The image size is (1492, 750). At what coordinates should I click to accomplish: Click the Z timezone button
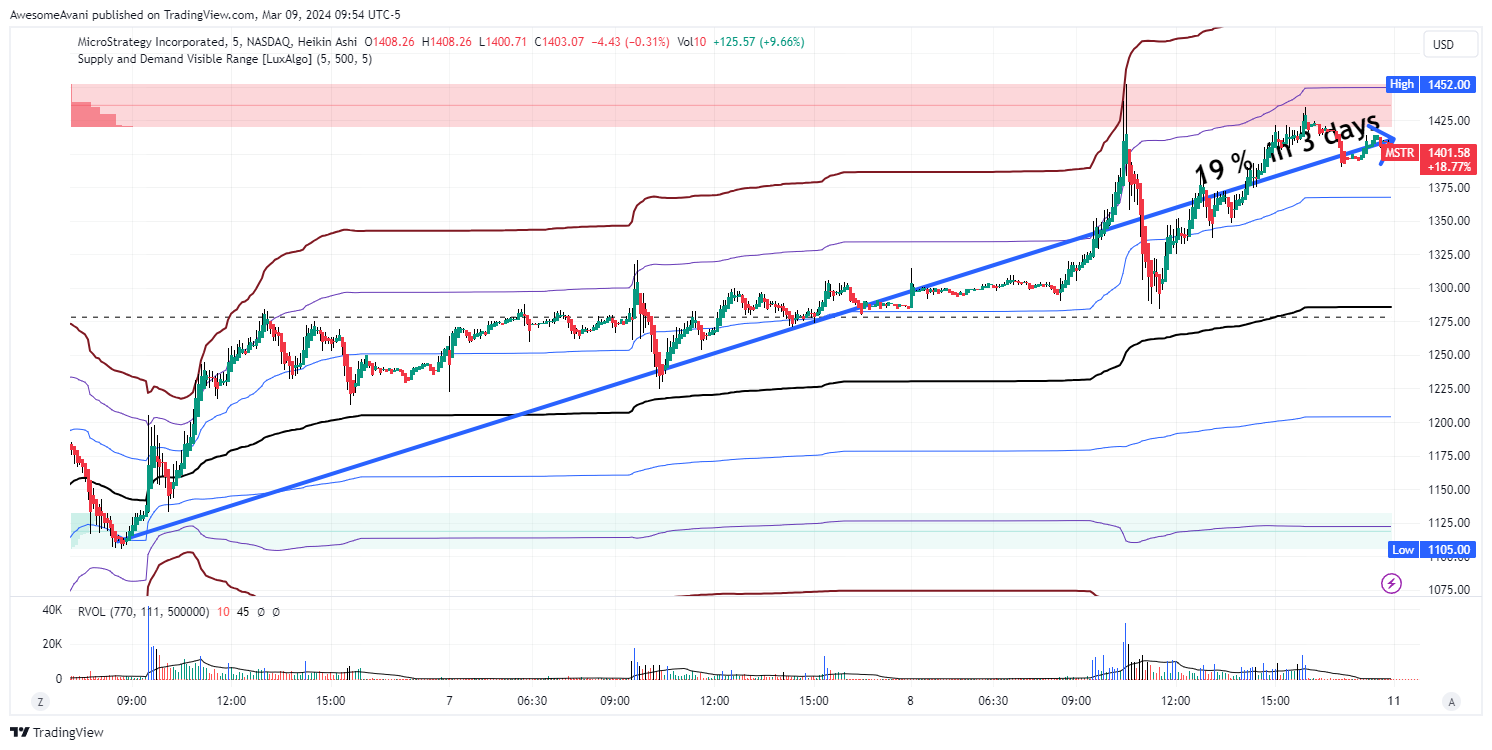click(40, 701)
